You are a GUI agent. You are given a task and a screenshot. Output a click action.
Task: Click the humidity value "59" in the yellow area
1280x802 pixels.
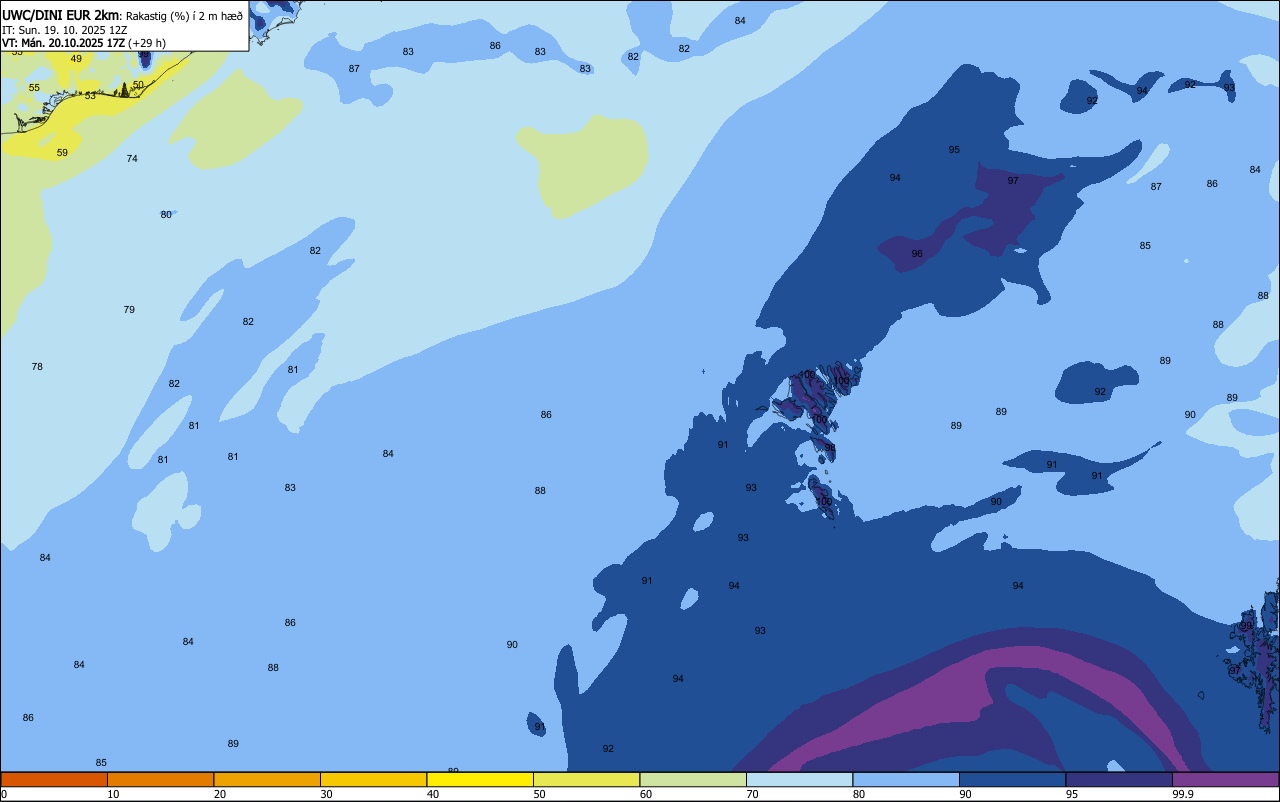pyautogui.click(x=62, y=153)
